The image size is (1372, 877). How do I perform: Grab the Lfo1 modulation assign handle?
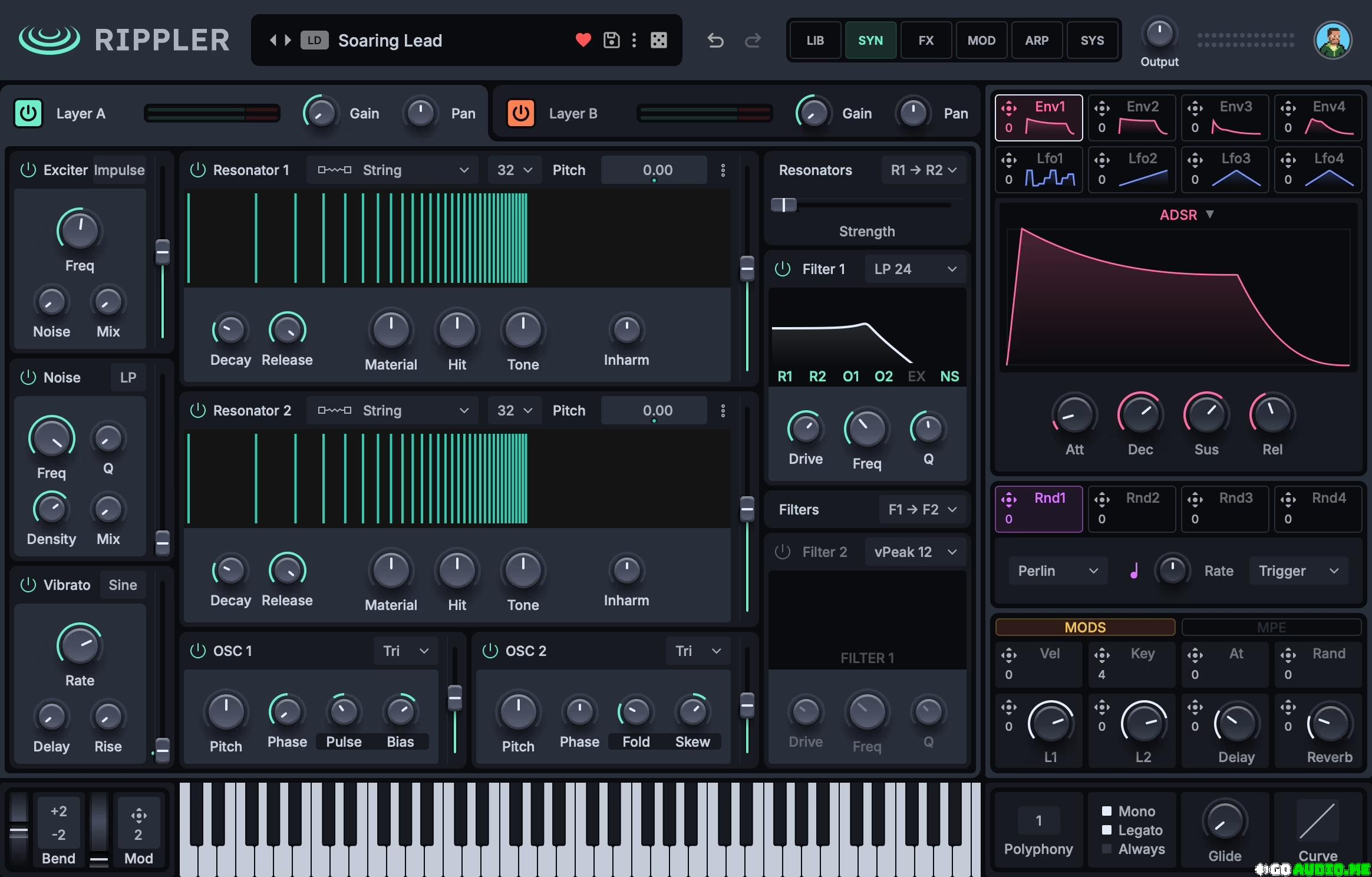[1009, 160]
